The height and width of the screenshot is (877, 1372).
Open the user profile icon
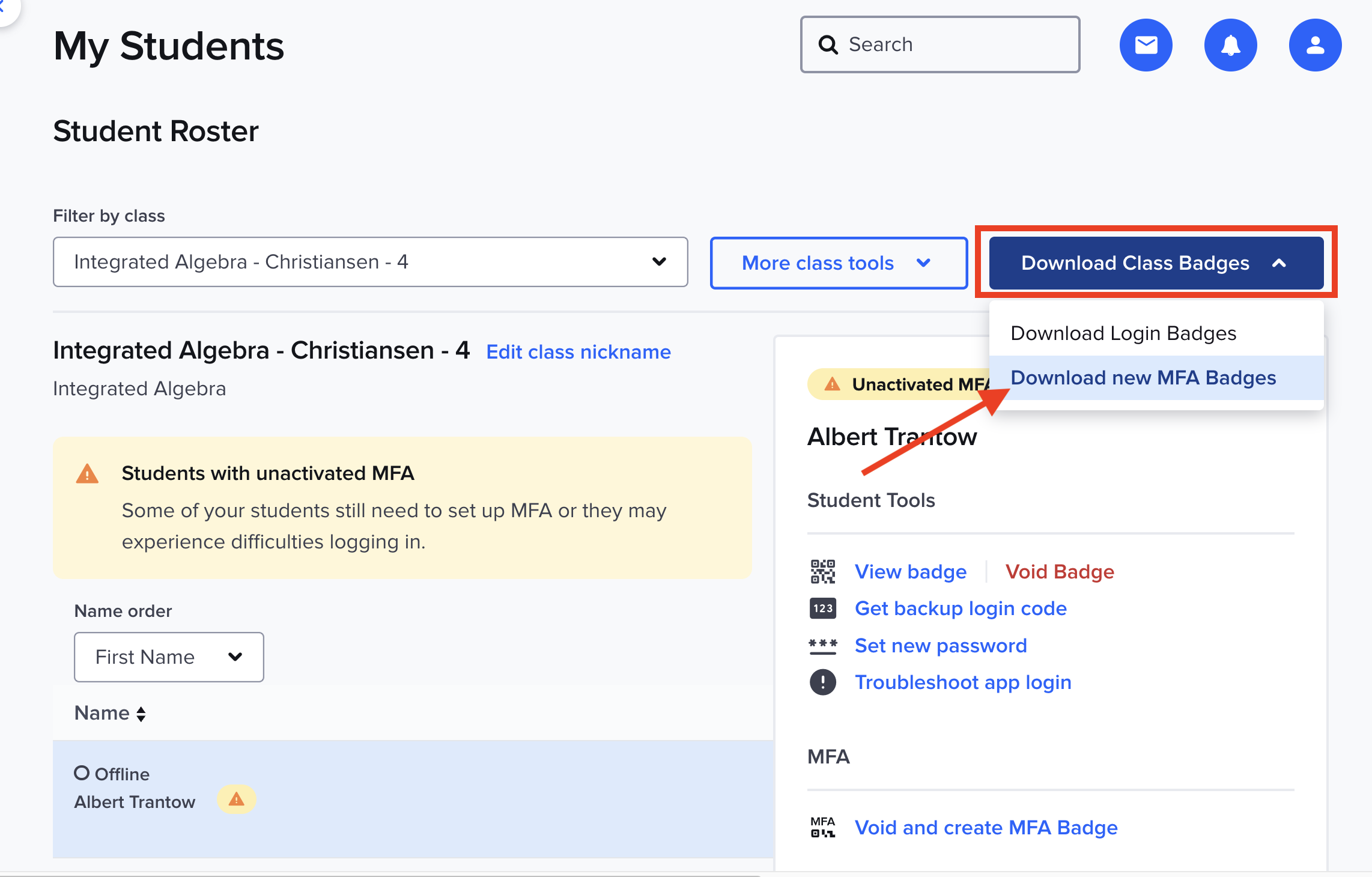[x=1314, y=44]
